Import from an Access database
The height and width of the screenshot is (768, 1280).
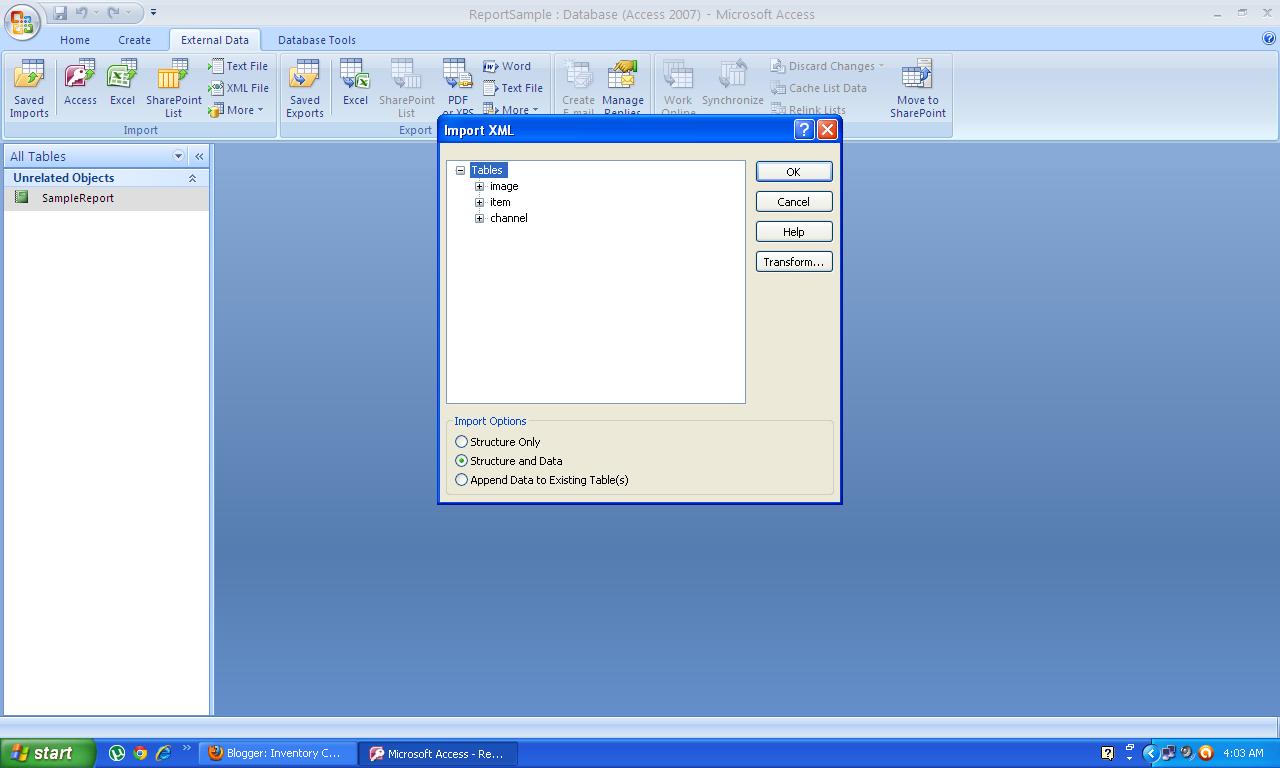pyautogui.click(x=80, y=83)
